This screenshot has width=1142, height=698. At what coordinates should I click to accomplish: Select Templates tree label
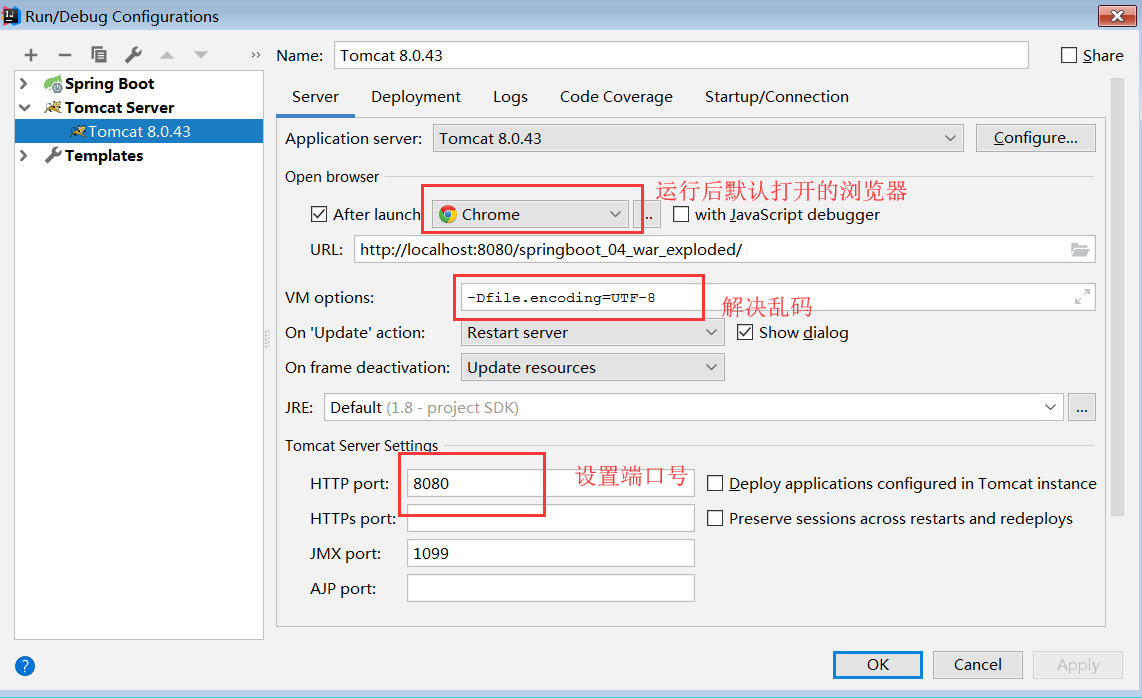pyautogui.click(x=103, y=155)
